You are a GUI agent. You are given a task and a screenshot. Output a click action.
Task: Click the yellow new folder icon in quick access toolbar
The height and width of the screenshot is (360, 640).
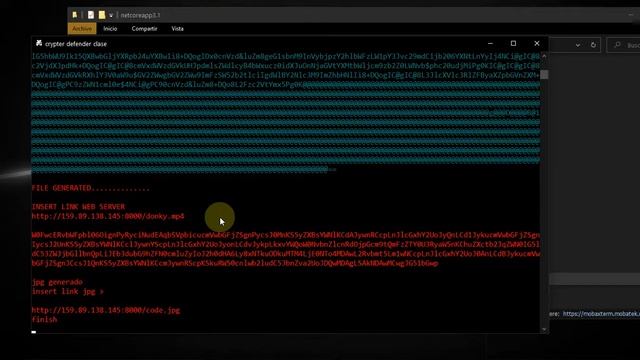(102, 15)
